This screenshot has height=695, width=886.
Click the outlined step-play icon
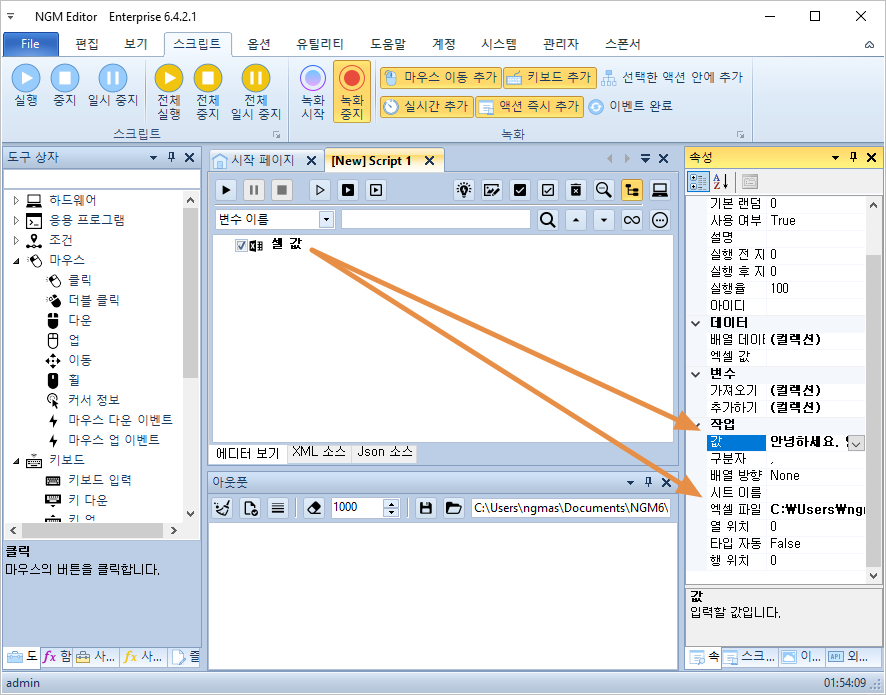320,190
